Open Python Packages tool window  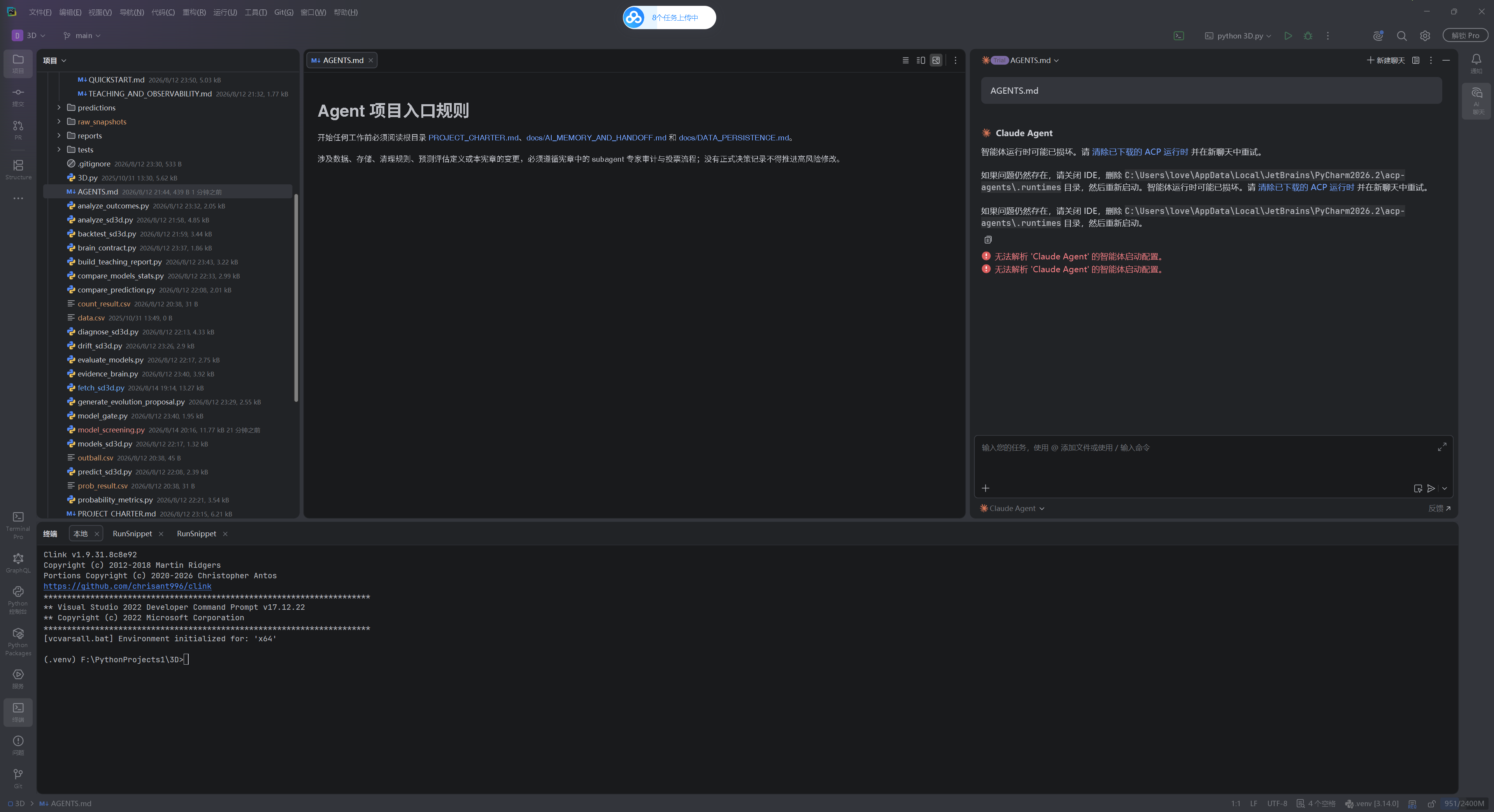point(18,641)
